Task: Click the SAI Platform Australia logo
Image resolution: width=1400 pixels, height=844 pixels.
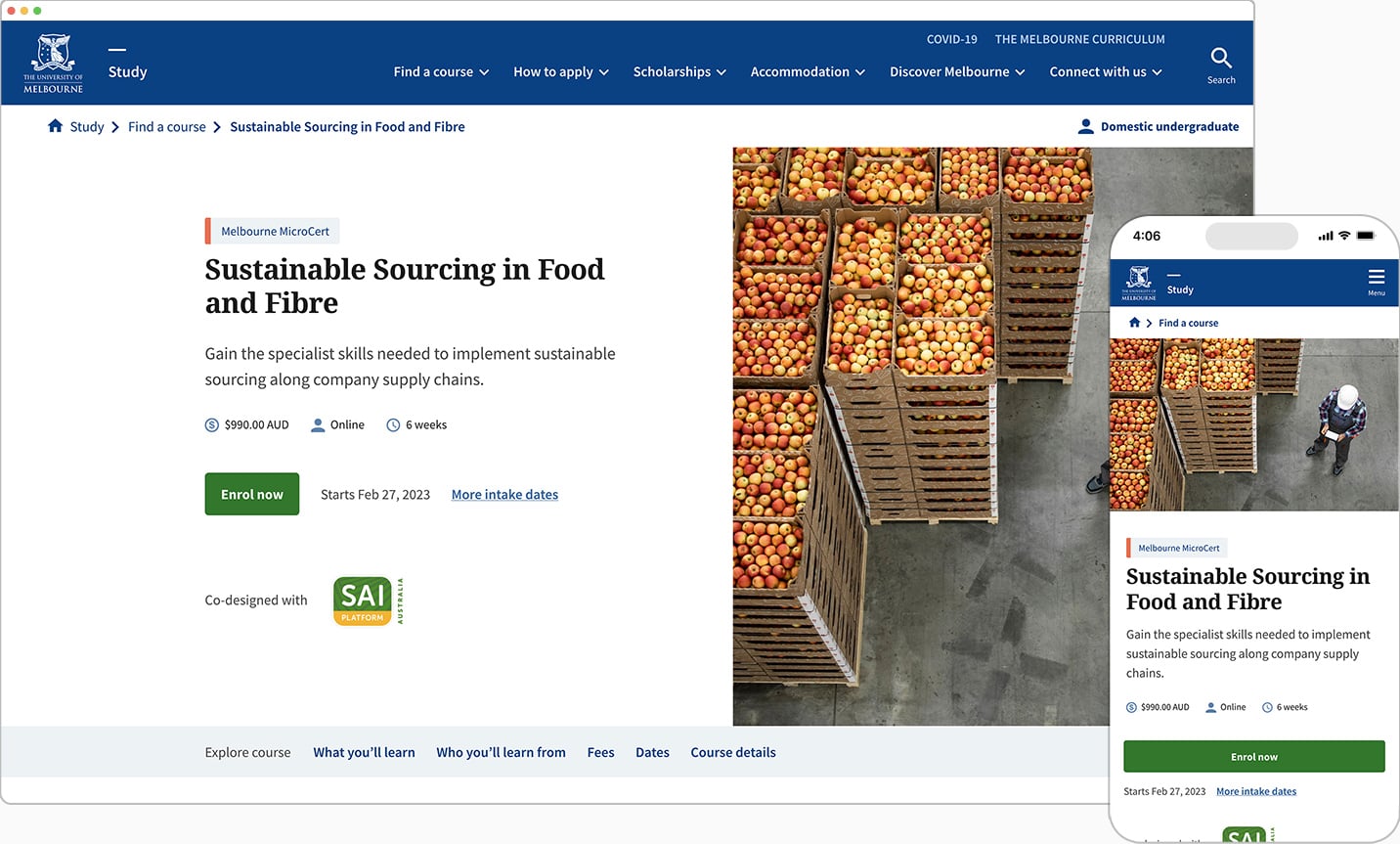Action: 368,600
